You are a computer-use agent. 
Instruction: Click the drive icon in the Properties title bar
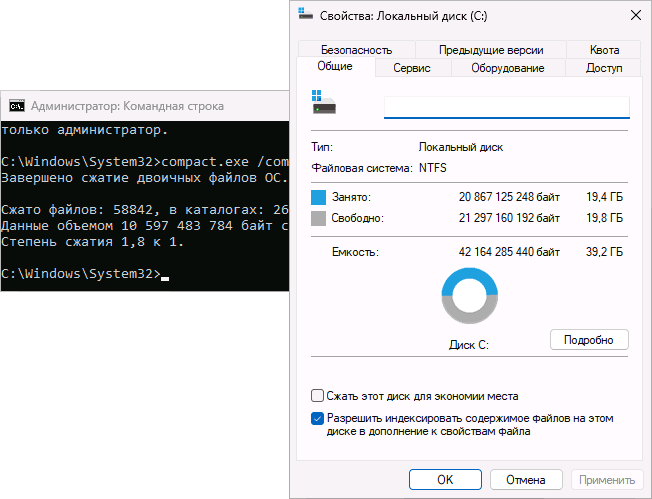pos(306,14)
